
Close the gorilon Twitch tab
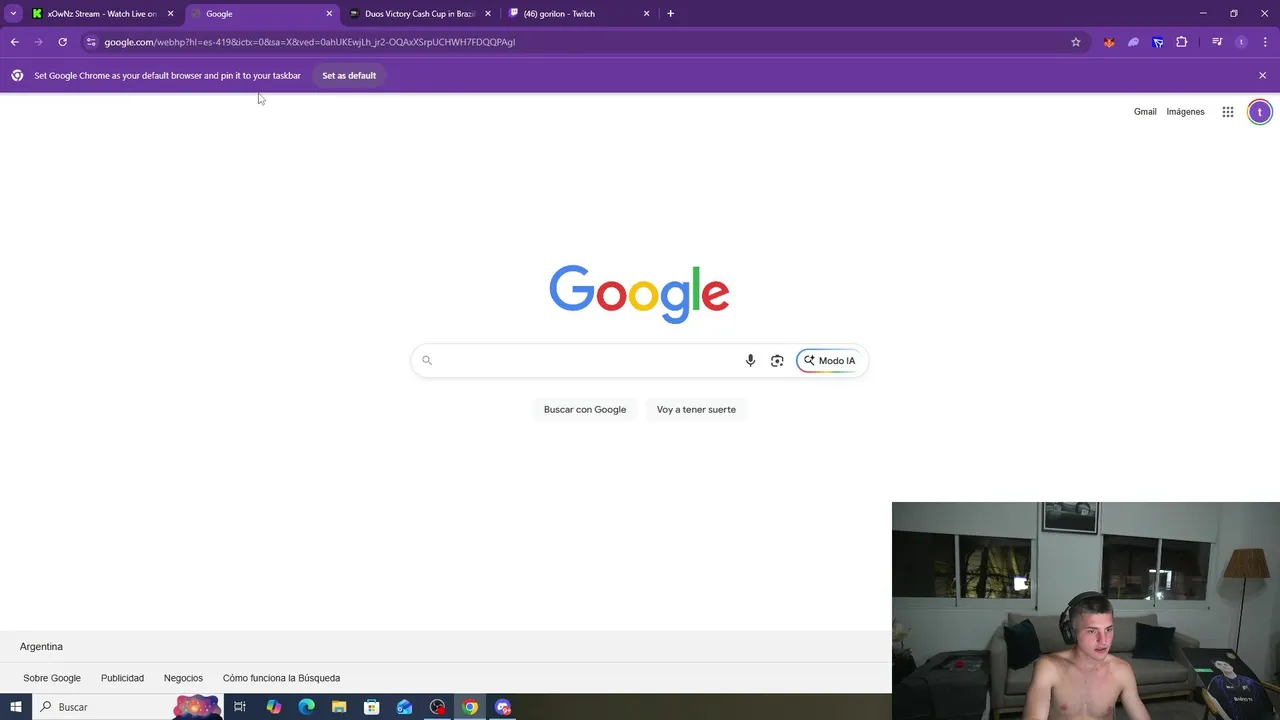click(646, 14)
